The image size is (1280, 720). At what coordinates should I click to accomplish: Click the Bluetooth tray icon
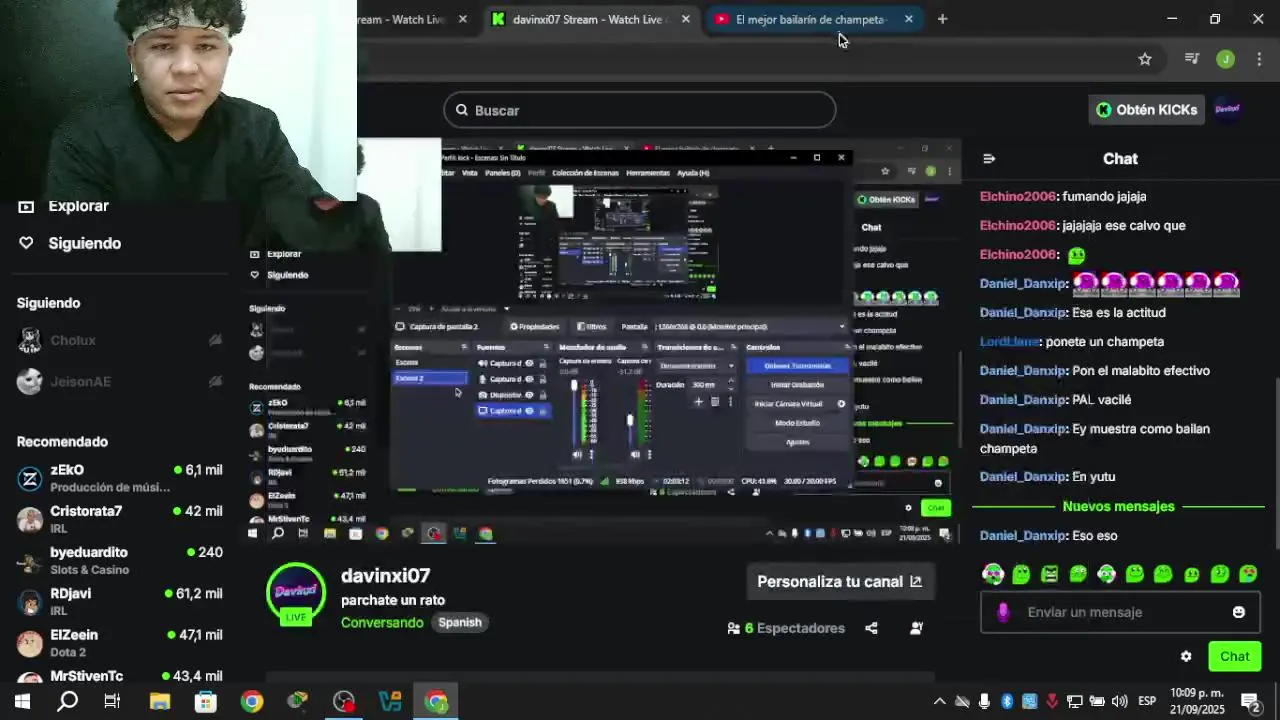pyautogui.click(x=1007, y=701)
